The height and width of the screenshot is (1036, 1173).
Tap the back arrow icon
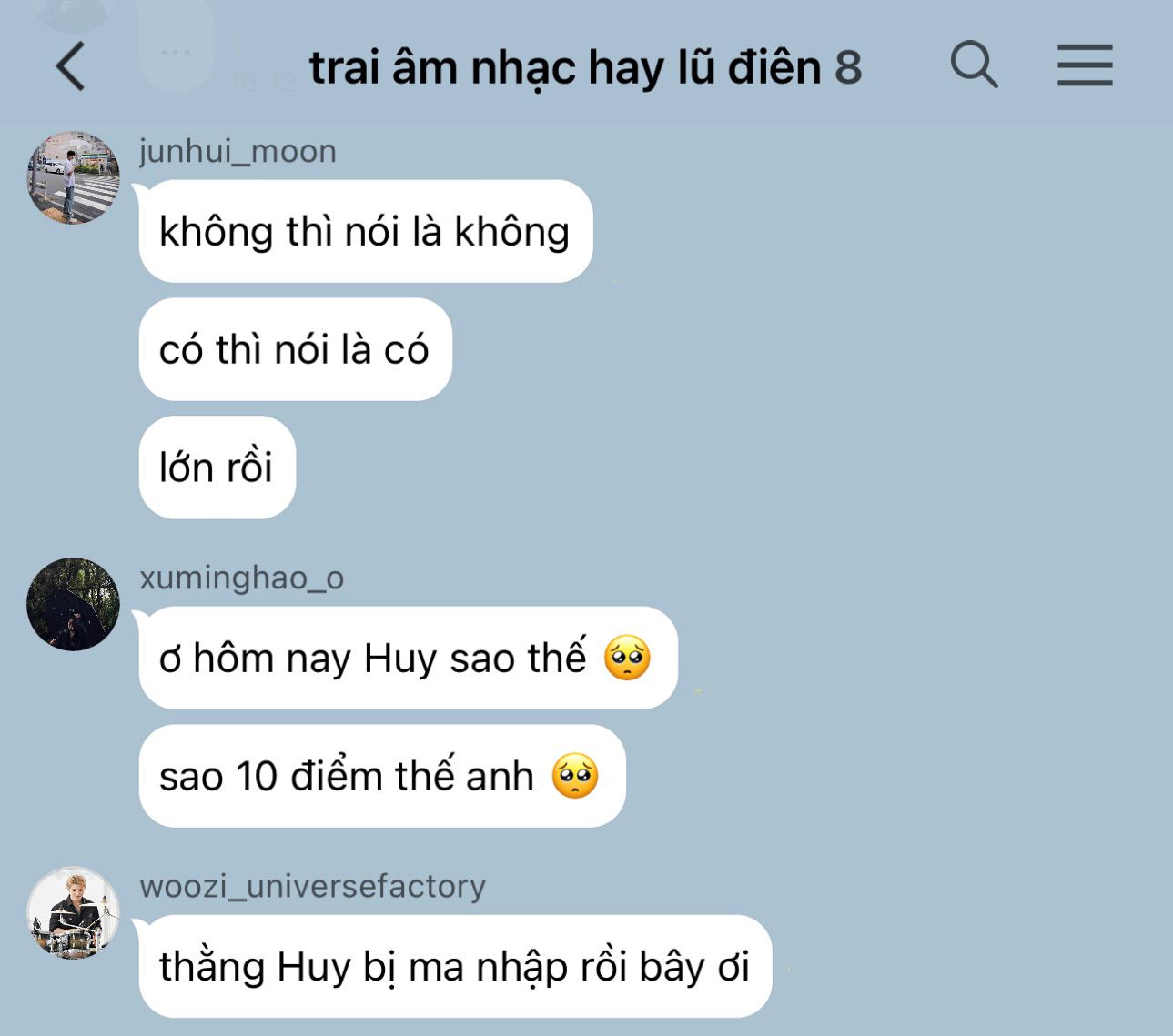click(70, 66)
